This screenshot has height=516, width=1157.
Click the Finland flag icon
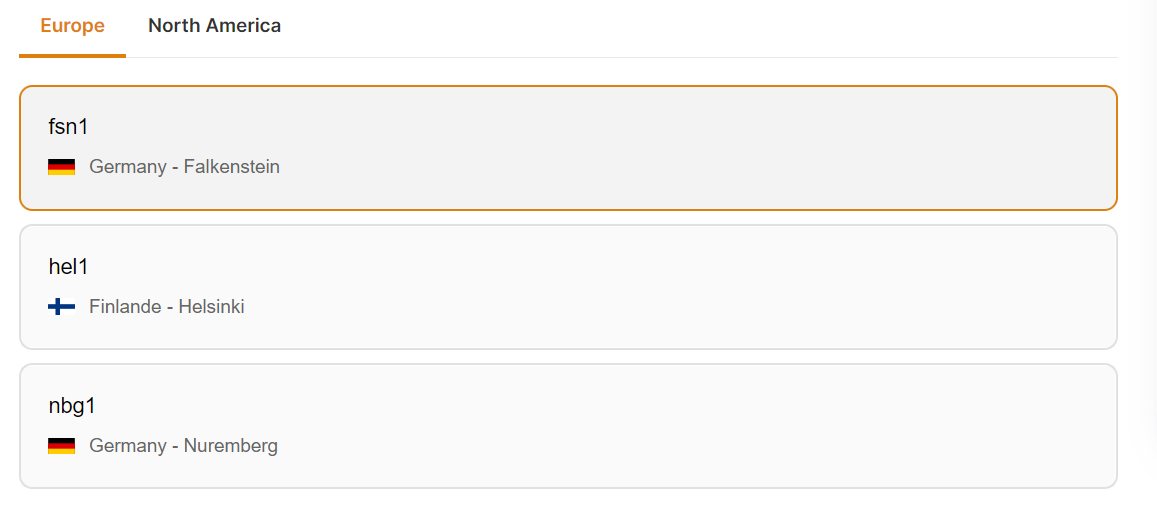click(x=61, y=307)
